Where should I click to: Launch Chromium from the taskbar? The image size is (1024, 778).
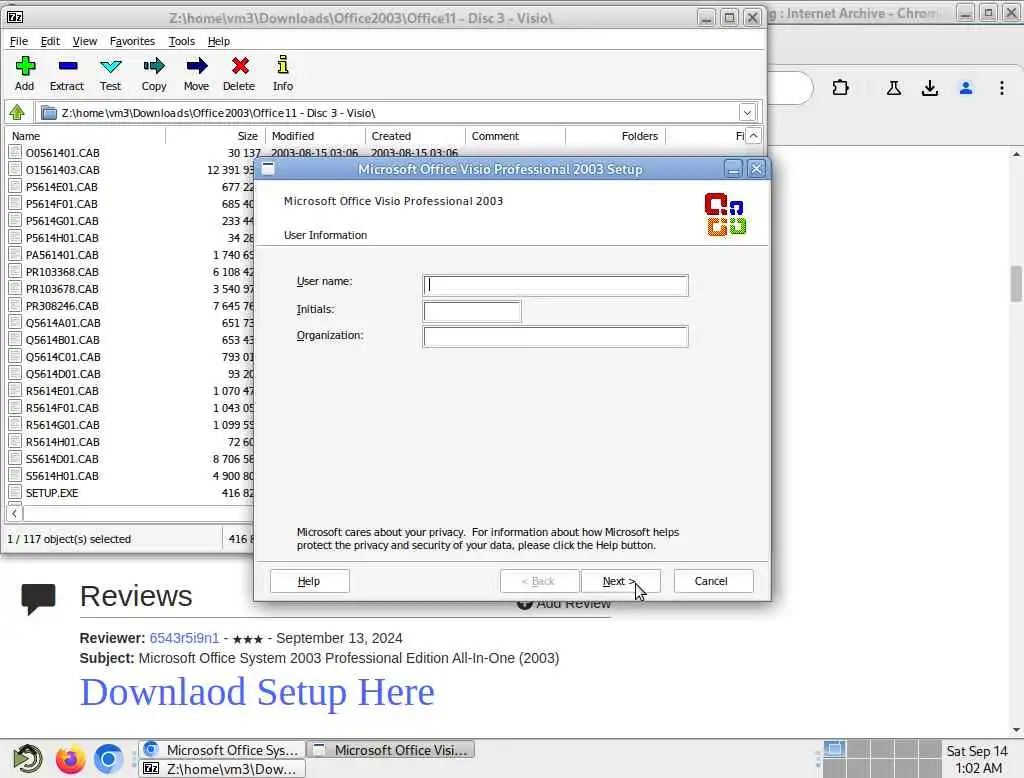click(108, 759)
